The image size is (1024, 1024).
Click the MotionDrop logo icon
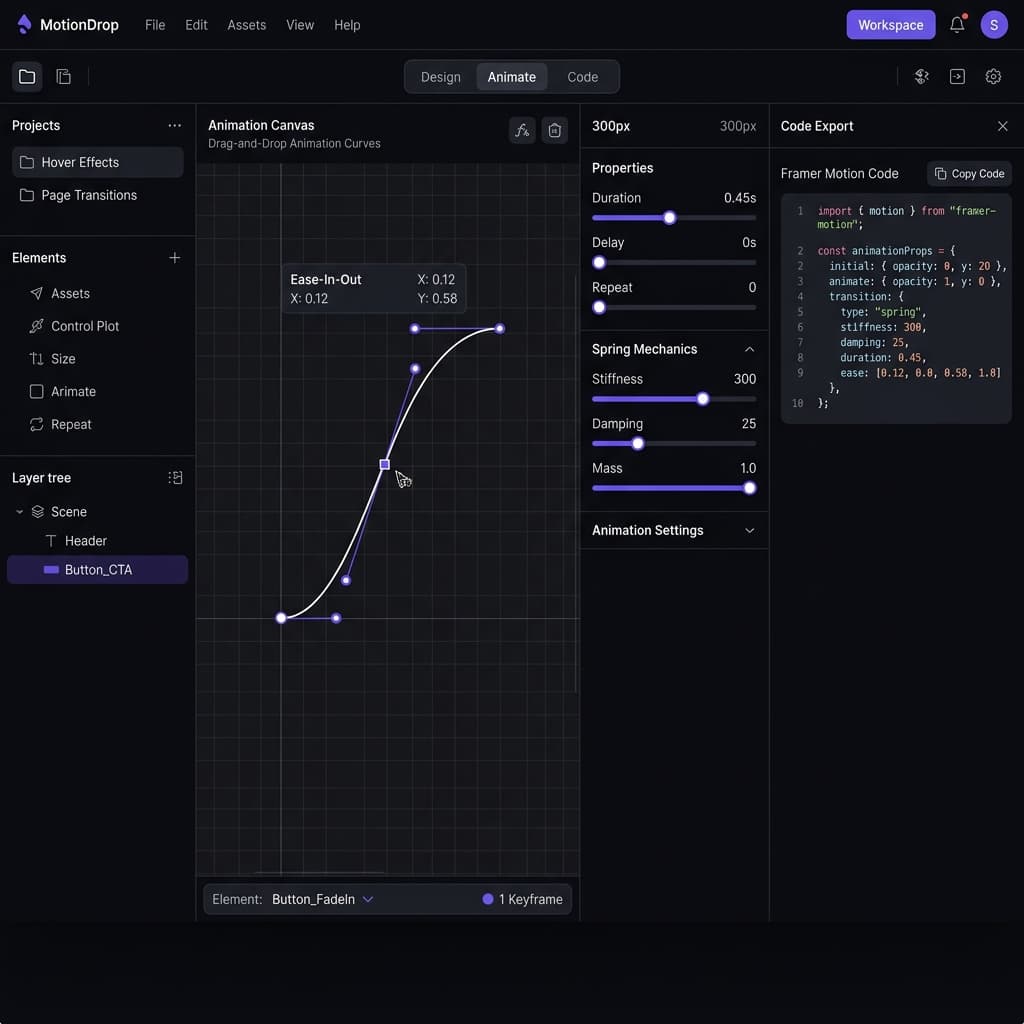point(24,24)
